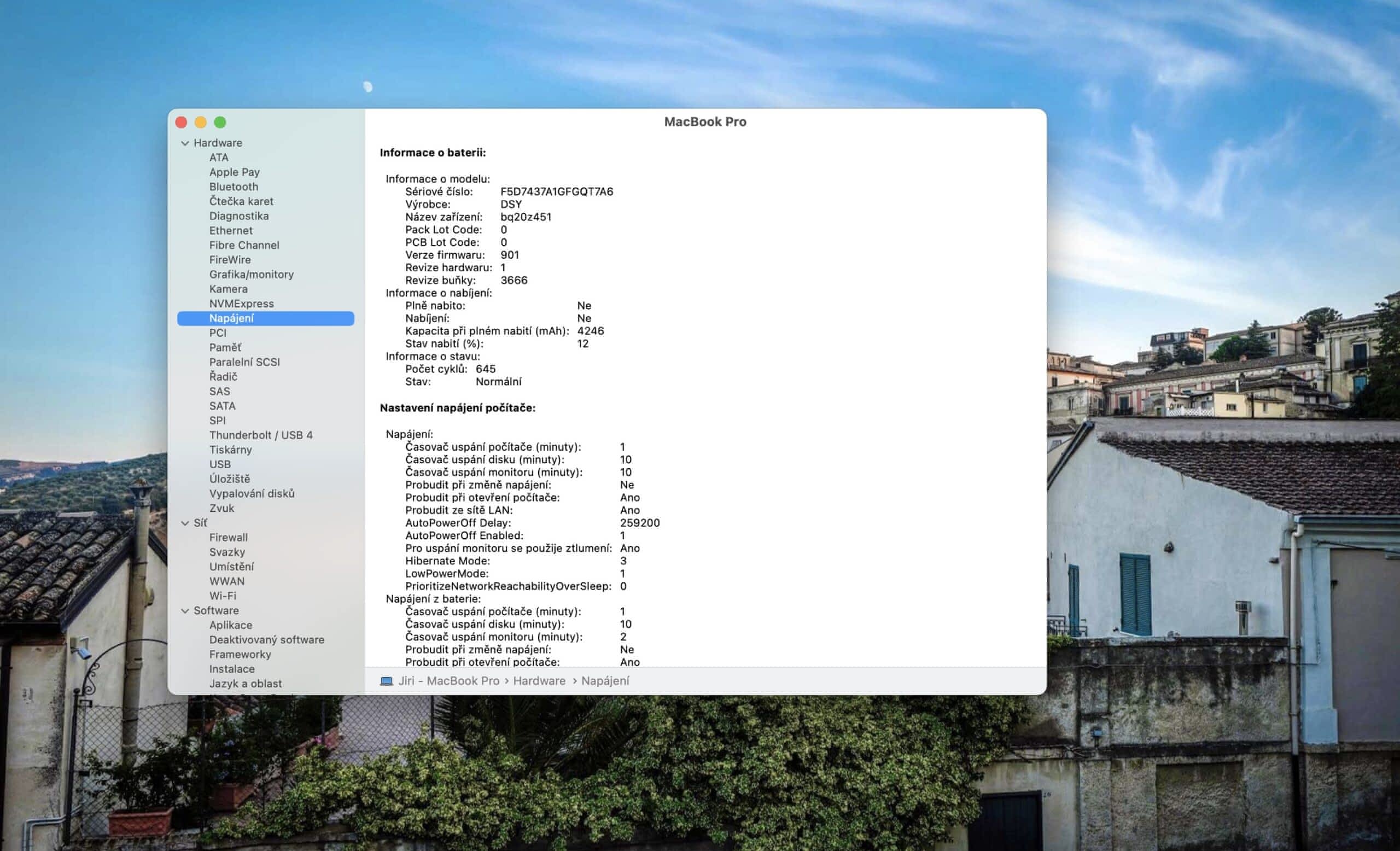1400x851 pixels.
Task: Select Thunderbolt / USB 4 entry
Action: tap(260, 435)
